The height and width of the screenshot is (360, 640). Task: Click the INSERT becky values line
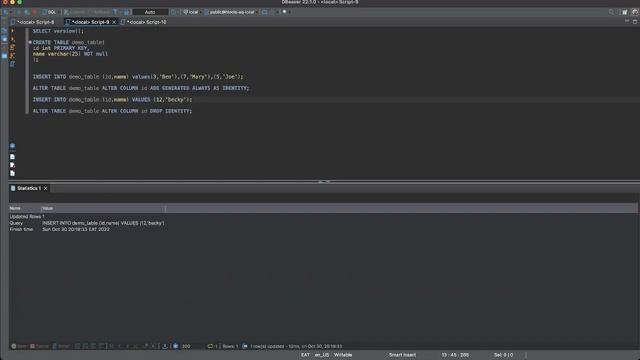click(x=112, y=100)
